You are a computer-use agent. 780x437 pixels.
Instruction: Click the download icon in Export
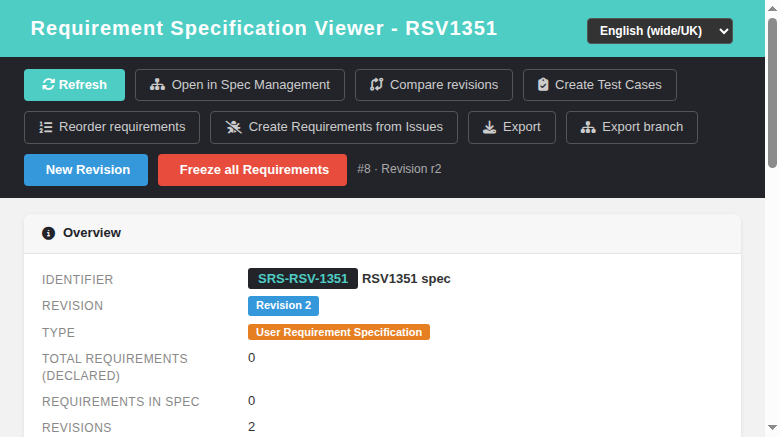coord(489,127)
